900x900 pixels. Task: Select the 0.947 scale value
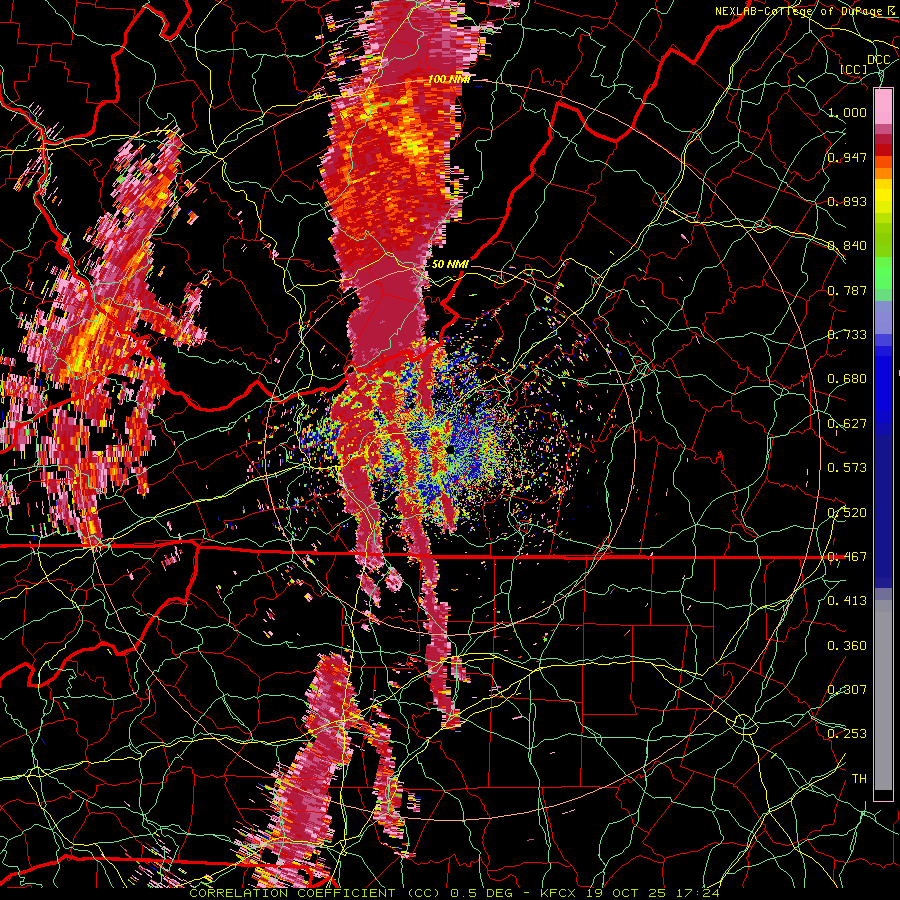pyautogui.click(x=847, y=157)
